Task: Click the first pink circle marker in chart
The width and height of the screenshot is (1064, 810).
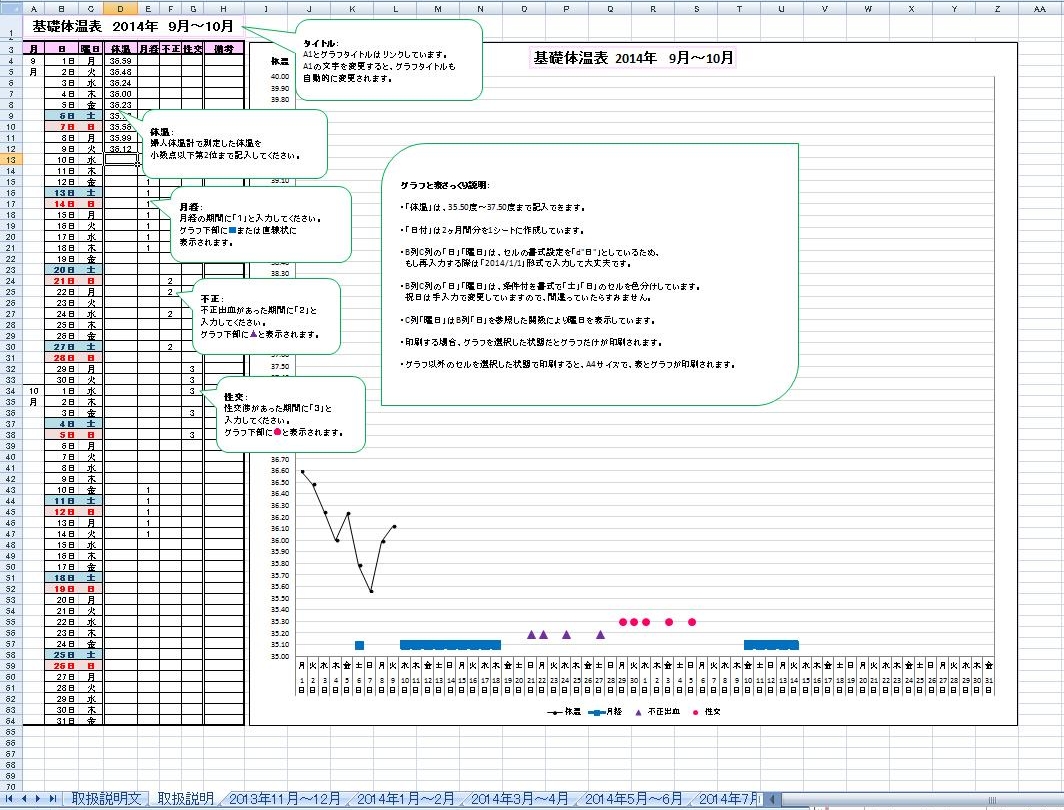Action: click(x=623, y=622)
